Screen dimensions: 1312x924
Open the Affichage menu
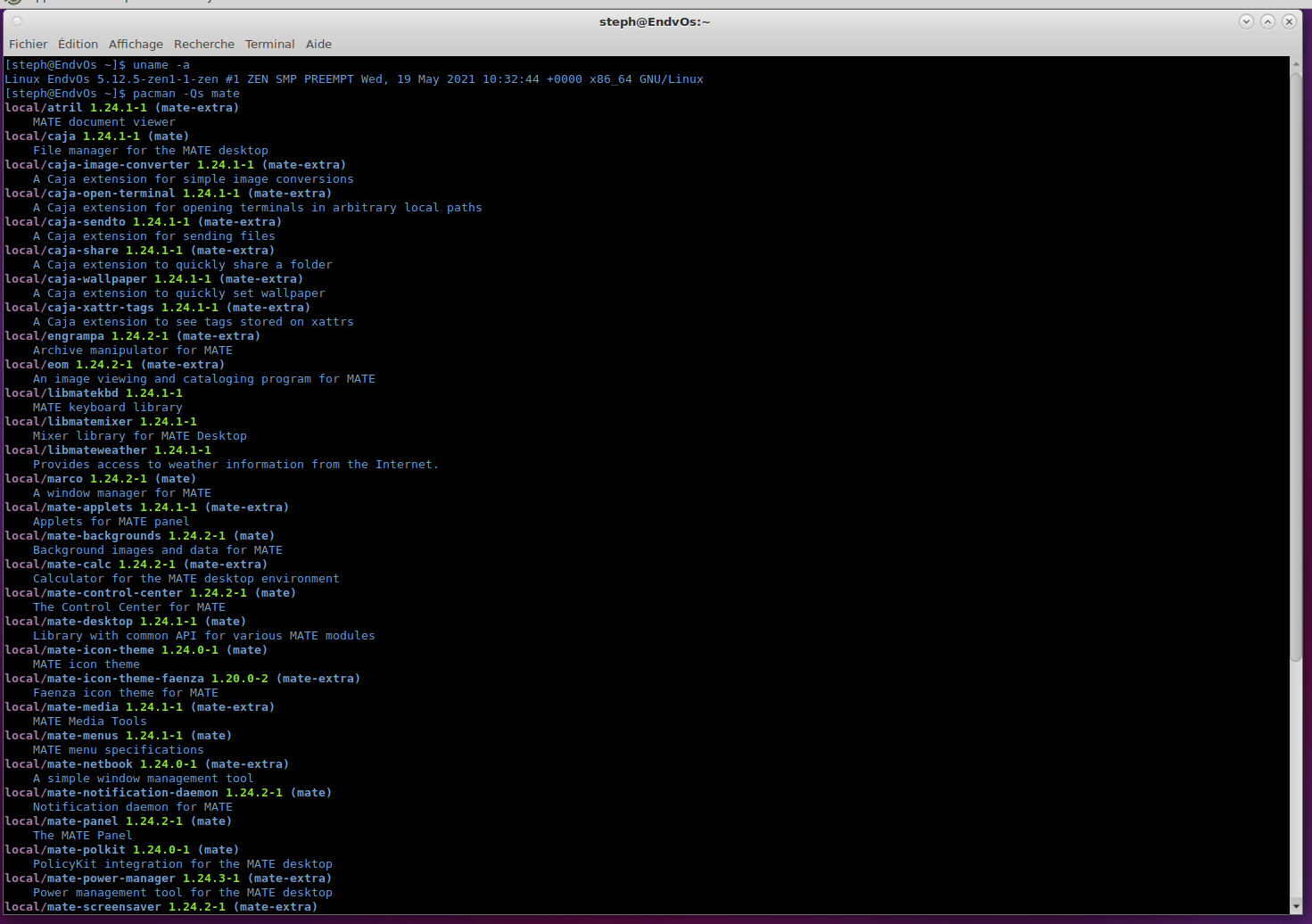pyautogui.click(x=136, y=44)
